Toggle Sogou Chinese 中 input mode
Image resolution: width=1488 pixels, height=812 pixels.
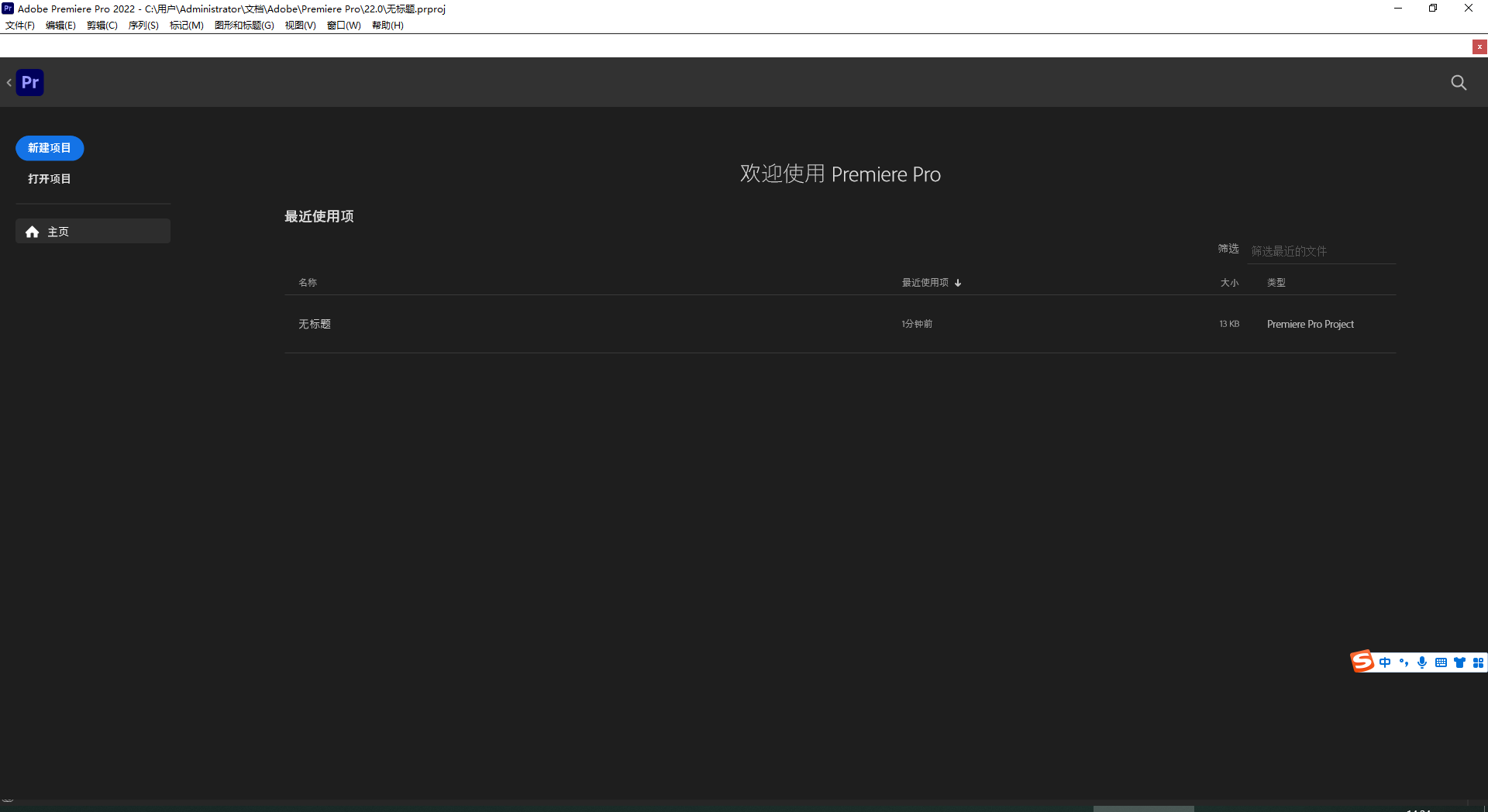[1385, 662]
